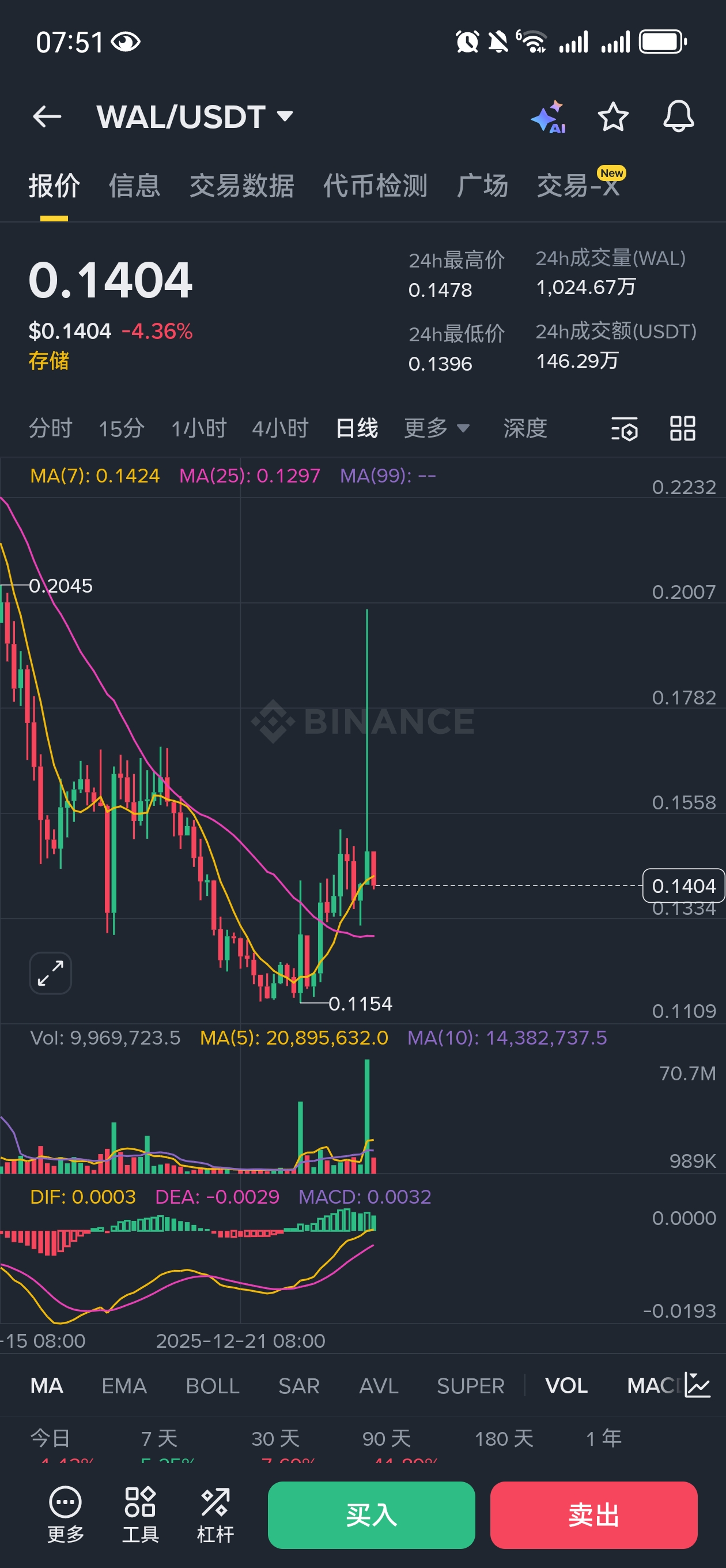Image resolution: width=726 pixels, height=1568 pixels.
Task: Open indicator chart settings icon
Action: 697,1385
